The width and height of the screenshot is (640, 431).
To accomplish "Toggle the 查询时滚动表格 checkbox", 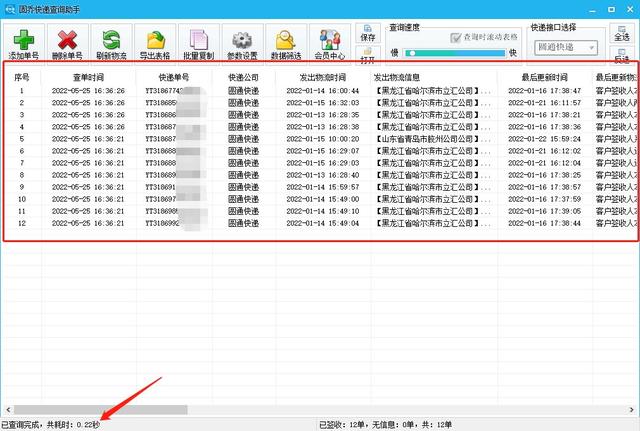I will (456, 38).
